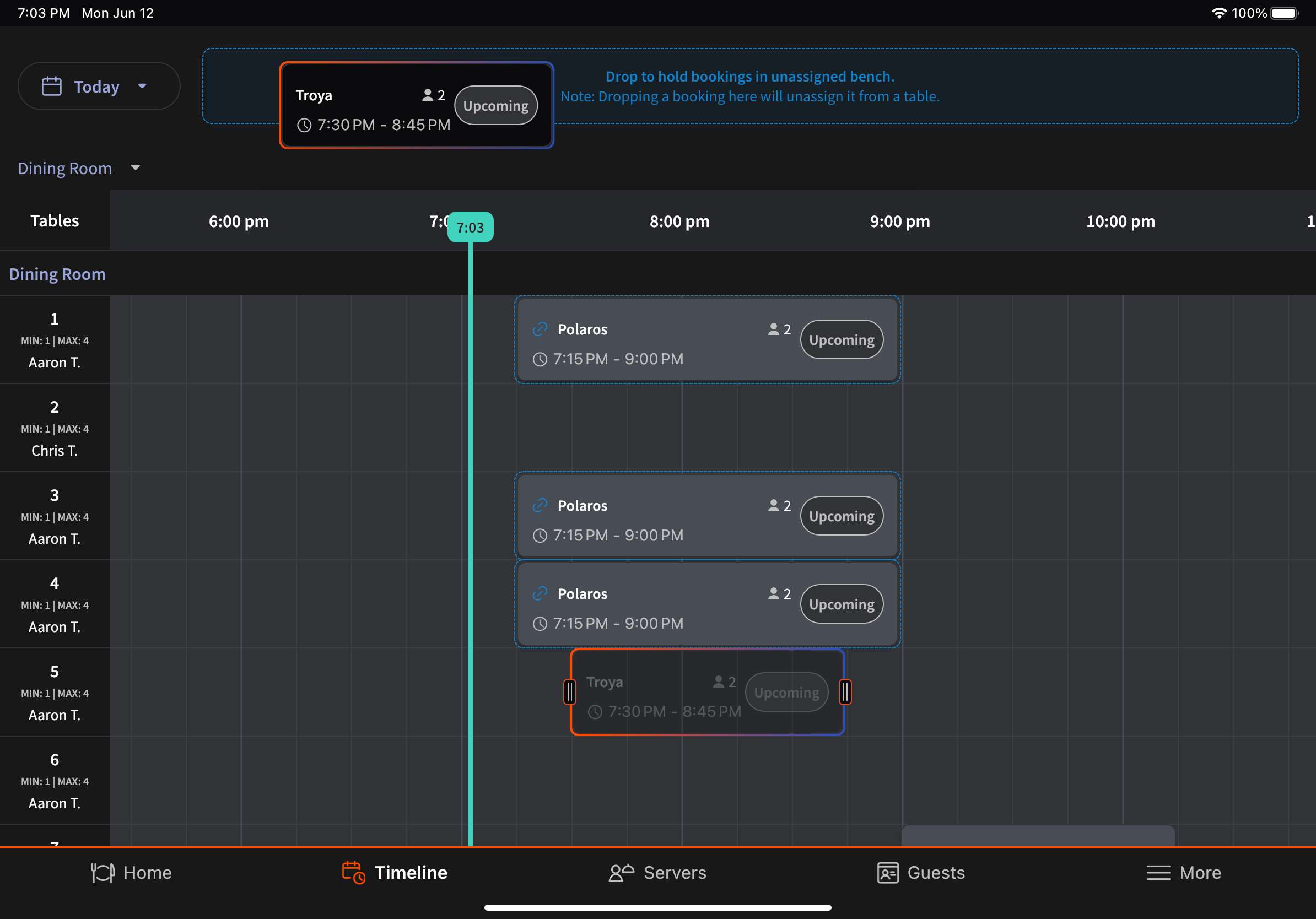Click the Timeline tab icon
The image size is (1316, 919).
pos(353,873)
